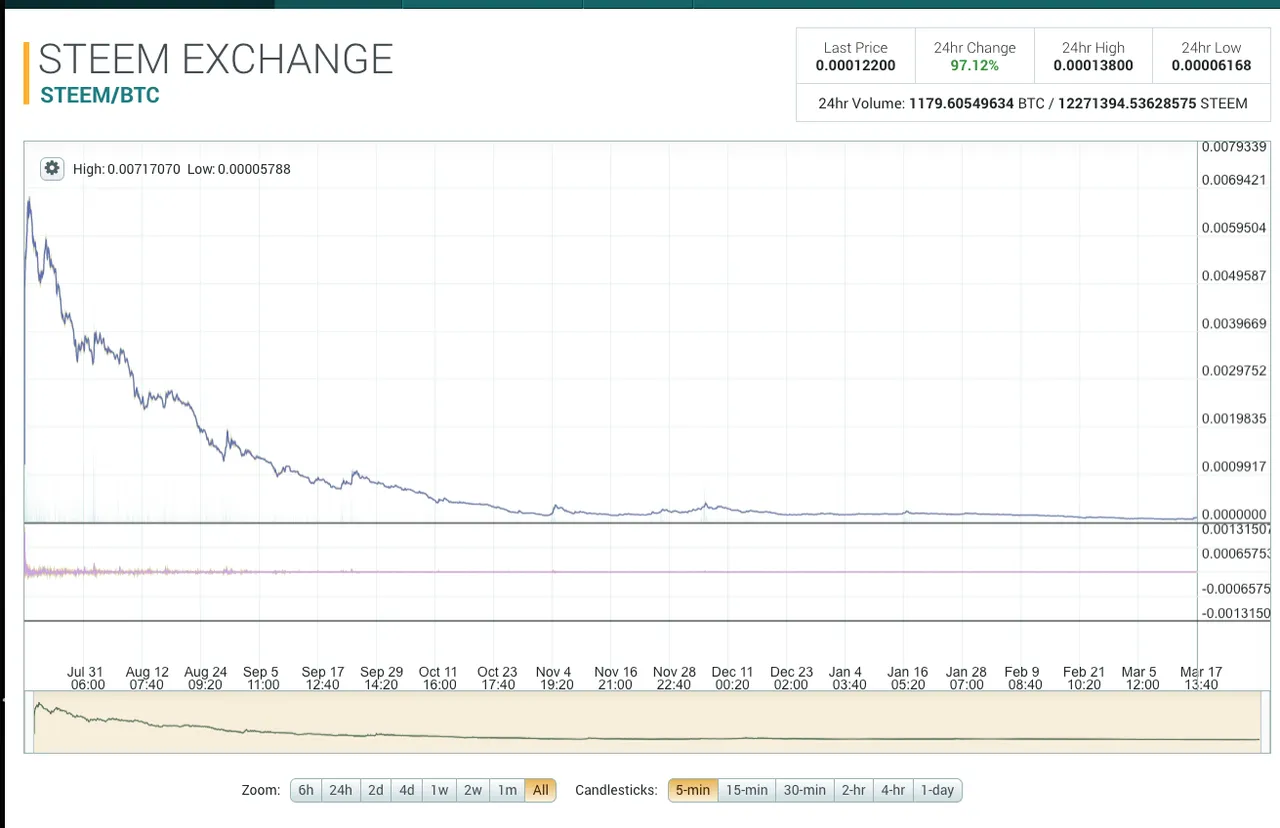The image size is (1280, 828).
Task: Set zoom to 4d
Action: [x=407, y=790]
